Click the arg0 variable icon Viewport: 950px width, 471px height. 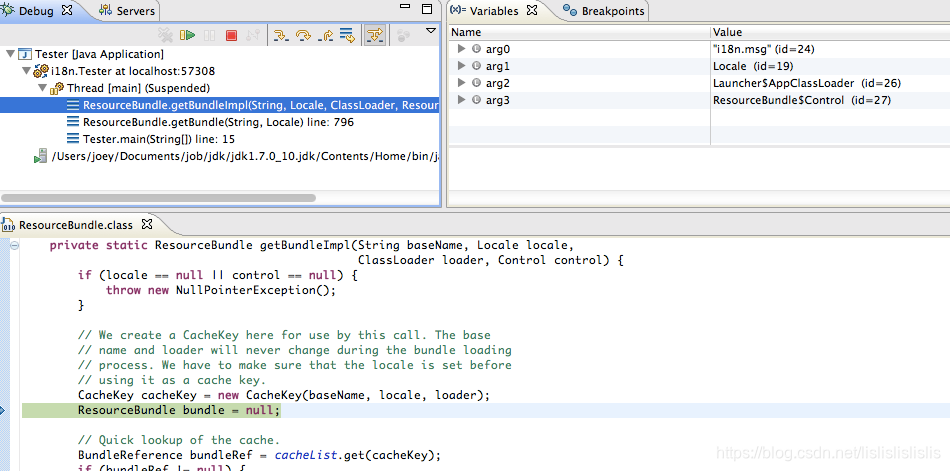(x=476, y=48)
